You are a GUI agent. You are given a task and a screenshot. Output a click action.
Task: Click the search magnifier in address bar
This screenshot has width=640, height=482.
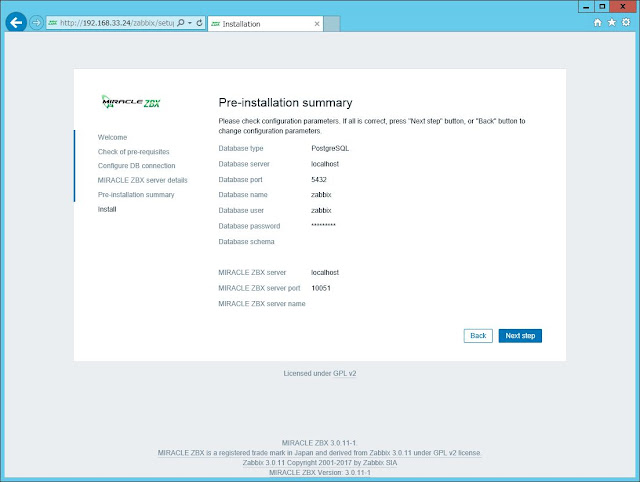(181, 23)
